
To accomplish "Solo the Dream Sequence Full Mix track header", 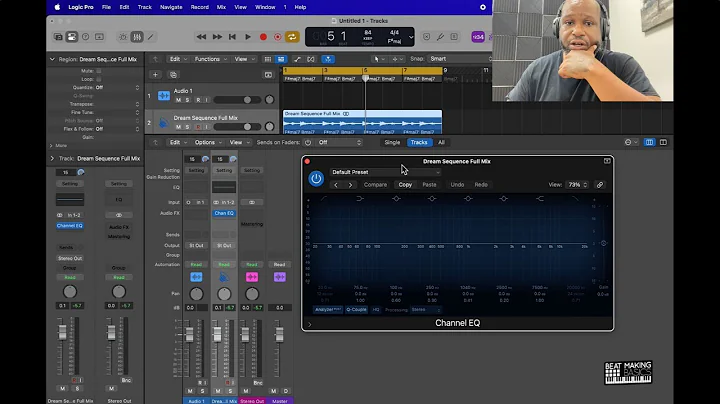I will click(187, 127).
